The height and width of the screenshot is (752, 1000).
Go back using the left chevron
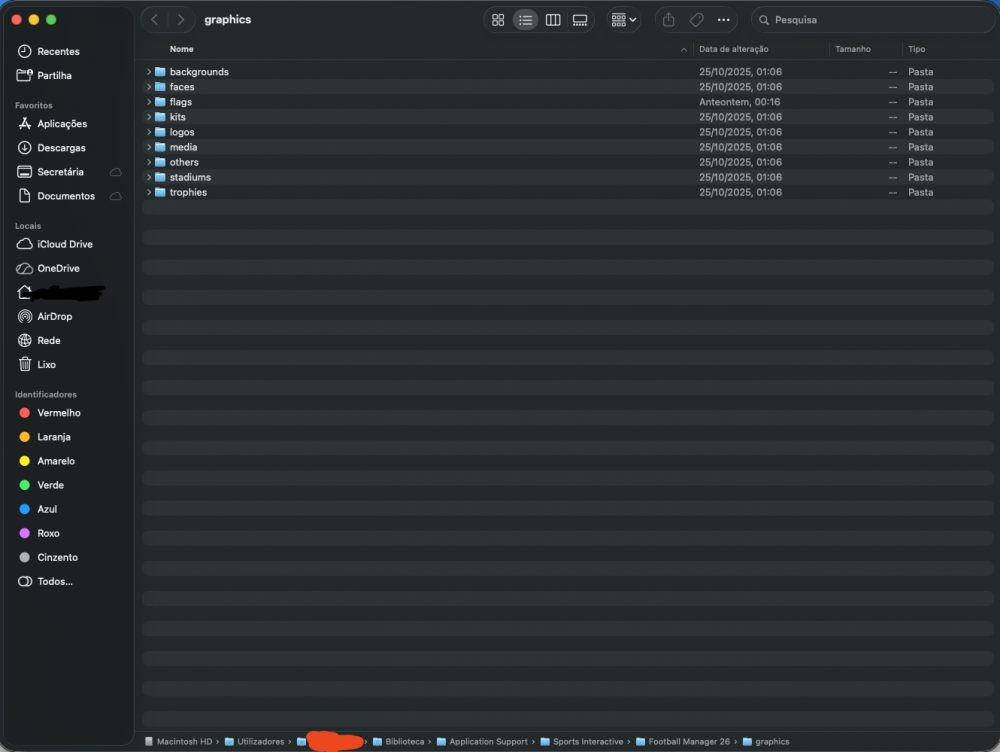tap(154, 20)
